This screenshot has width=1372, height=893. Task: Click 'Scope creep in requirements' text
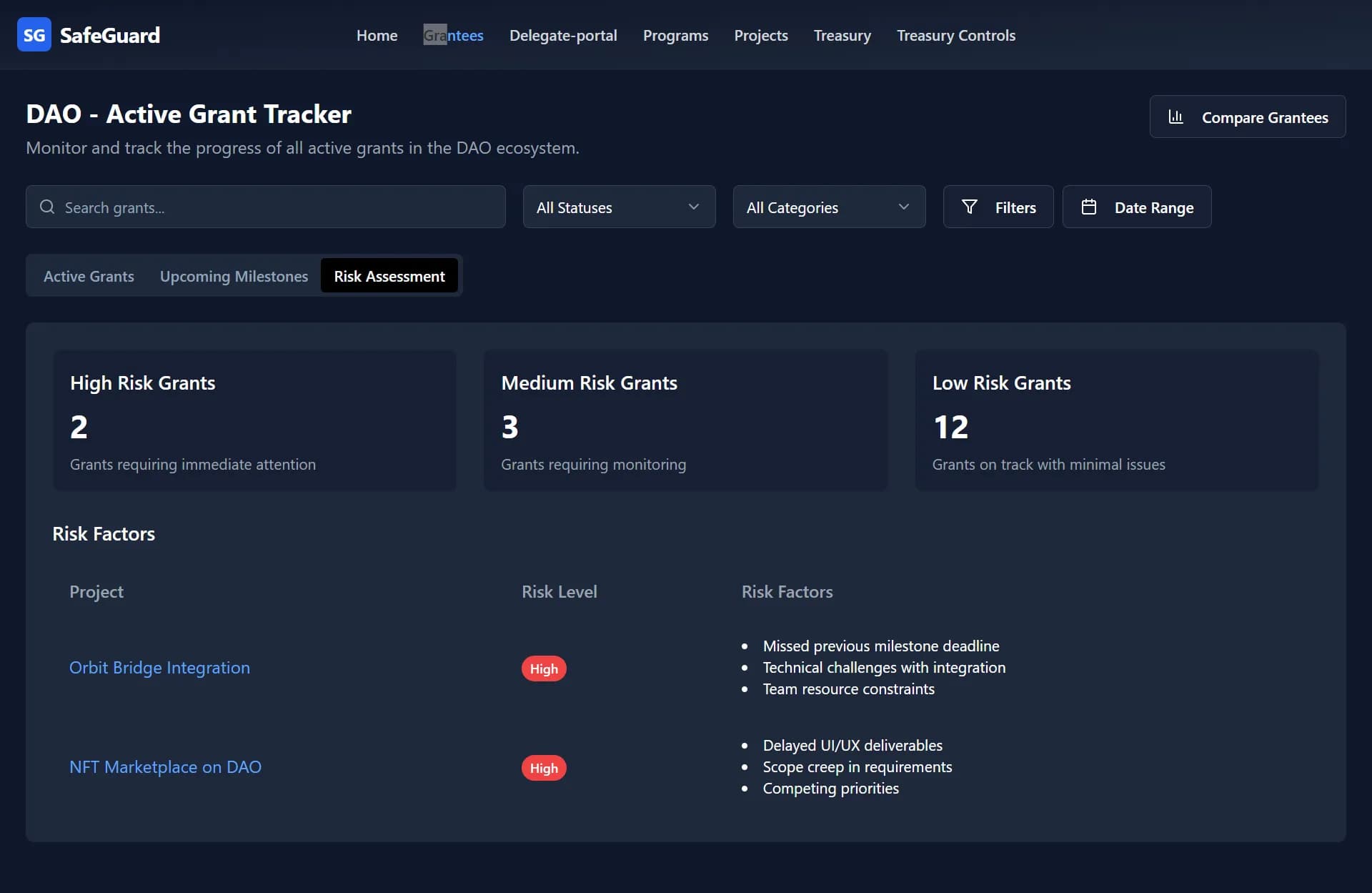click(857, 766)
